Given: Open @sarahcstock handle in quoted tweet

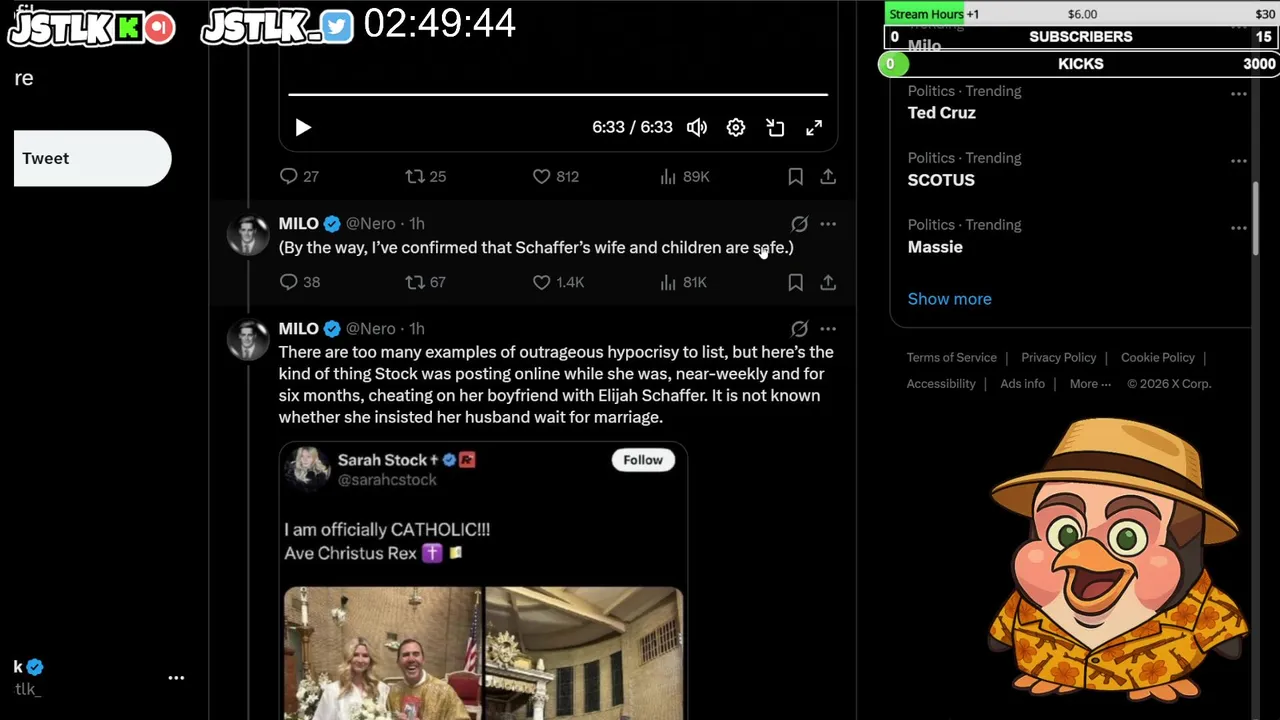Looking at the screenshot, I should 387,480.
